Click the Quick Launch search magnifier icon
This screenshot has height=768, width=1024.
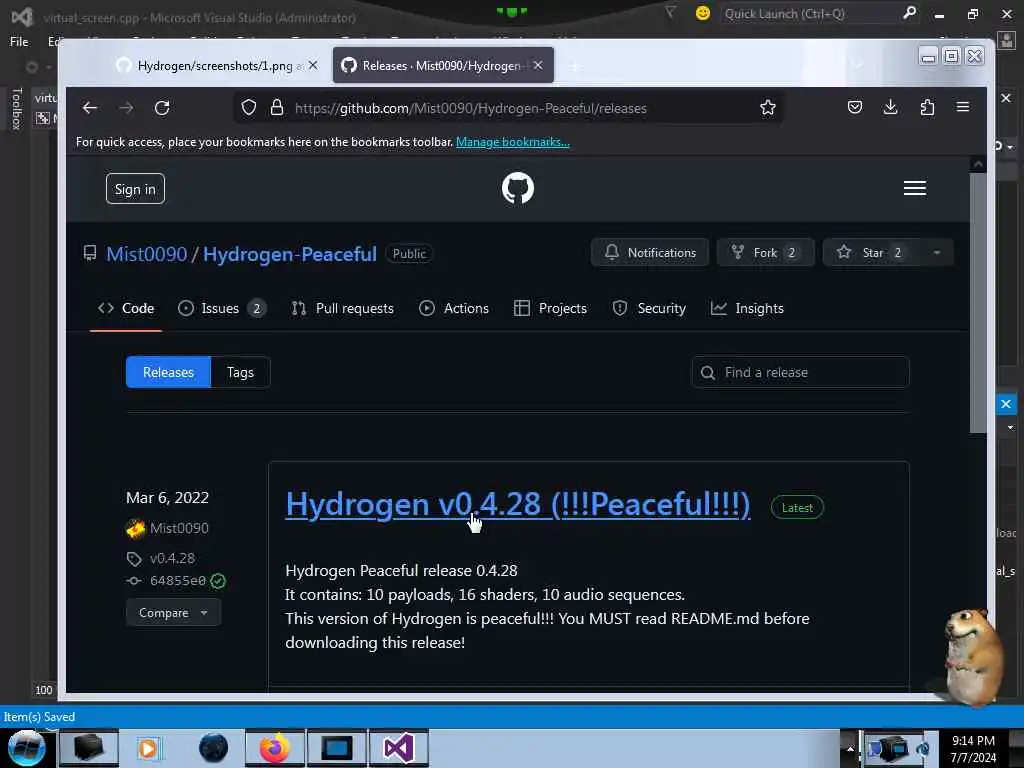pos(909,12)
